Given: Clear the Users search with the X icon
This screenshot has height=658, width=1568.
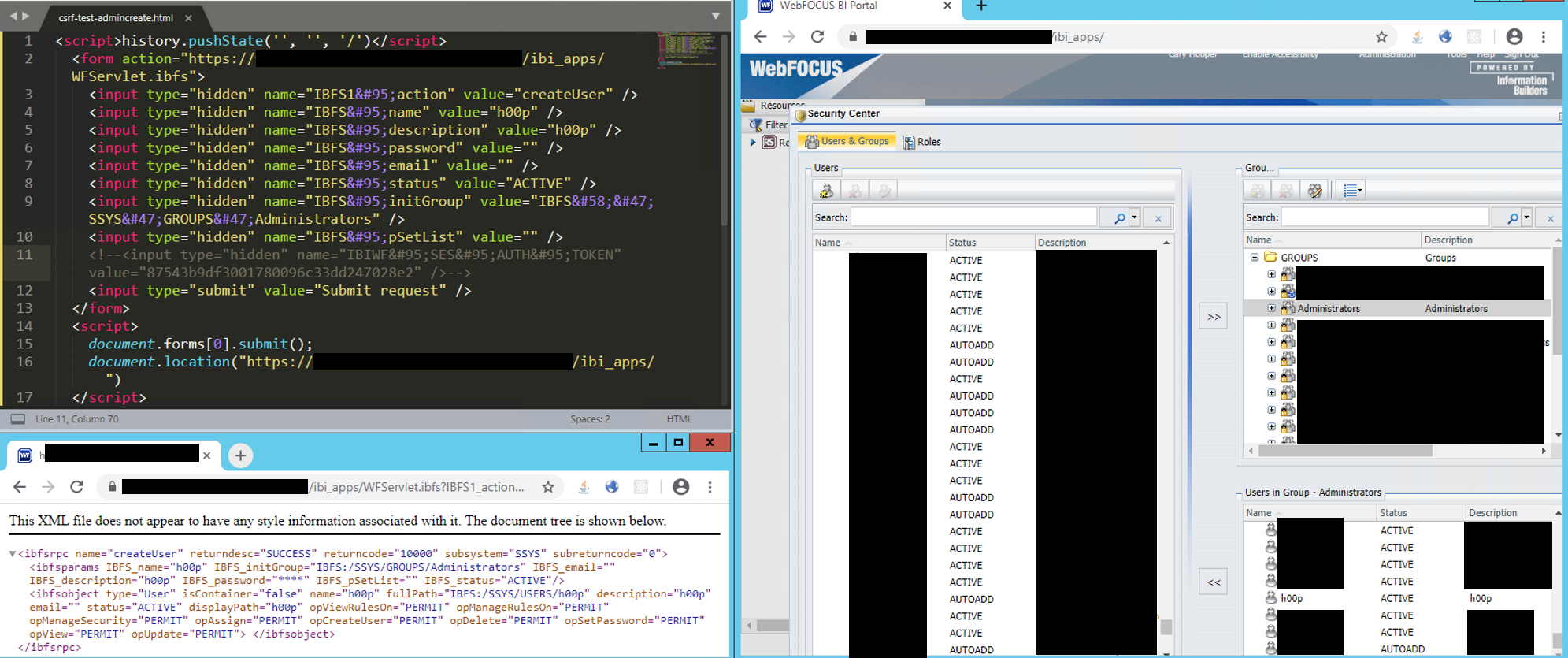Looking at the screenshot, I should (1158, 218).
